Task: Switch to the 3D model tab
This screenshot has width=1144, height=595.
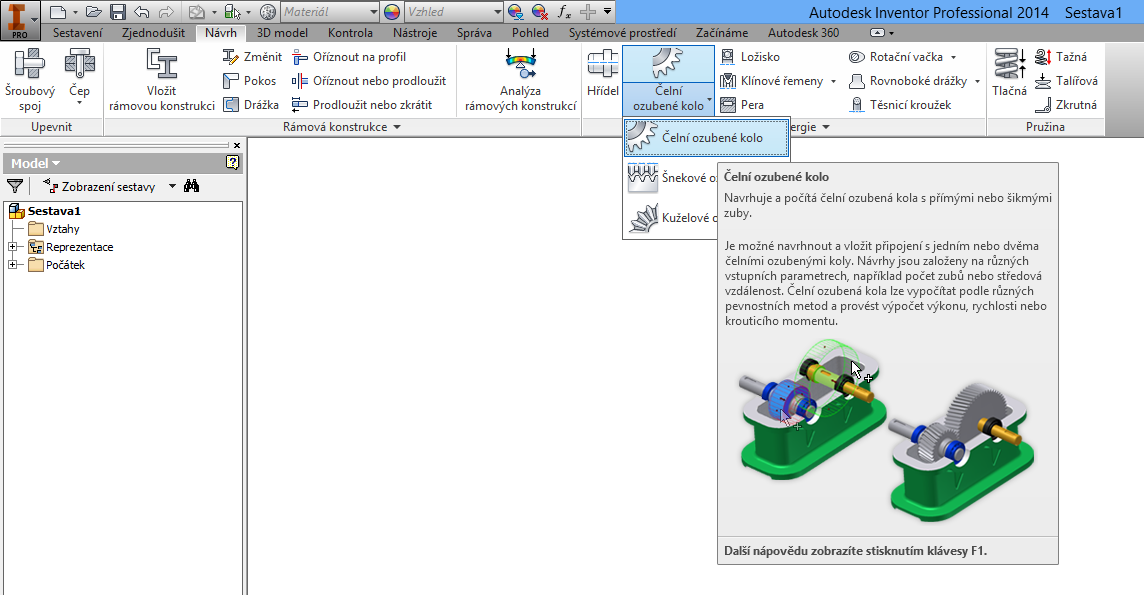Action: [282, 33]
